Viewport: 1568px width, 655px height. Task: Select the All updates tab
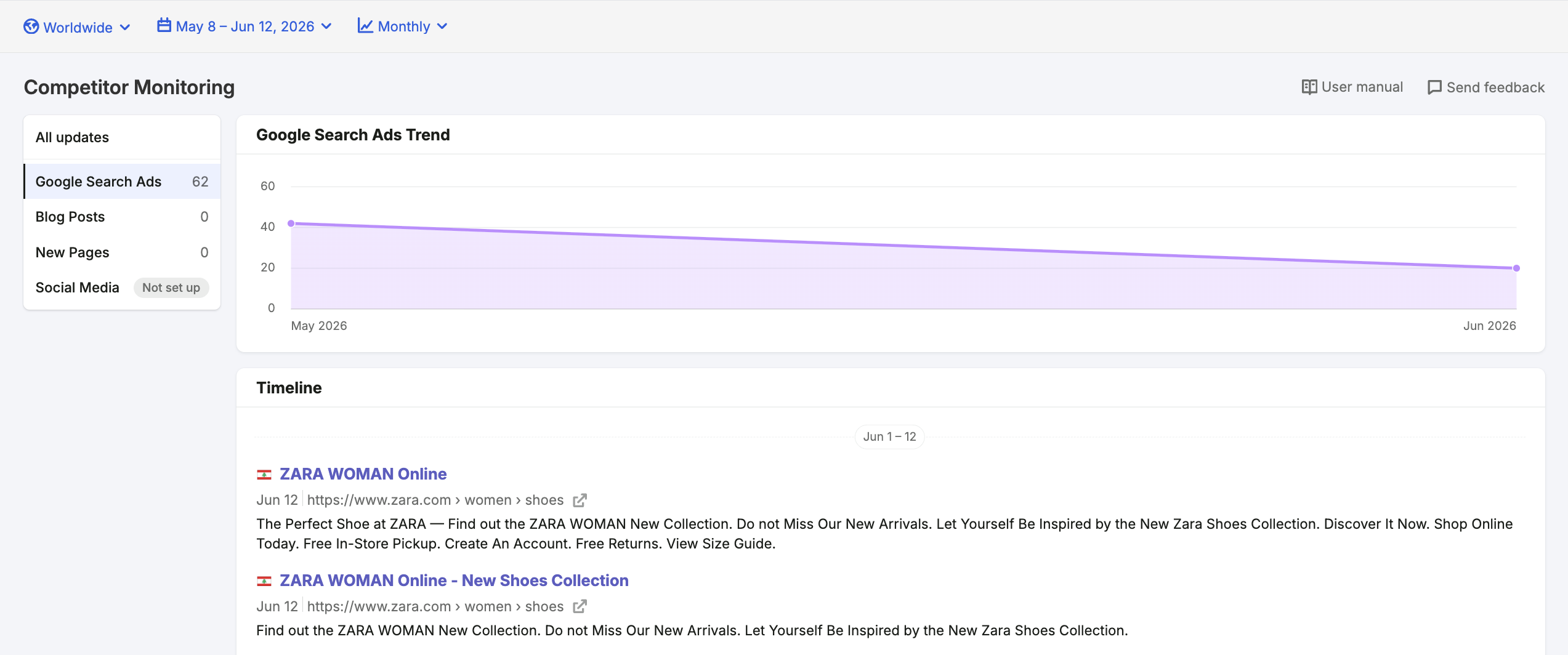pos(122,137)
